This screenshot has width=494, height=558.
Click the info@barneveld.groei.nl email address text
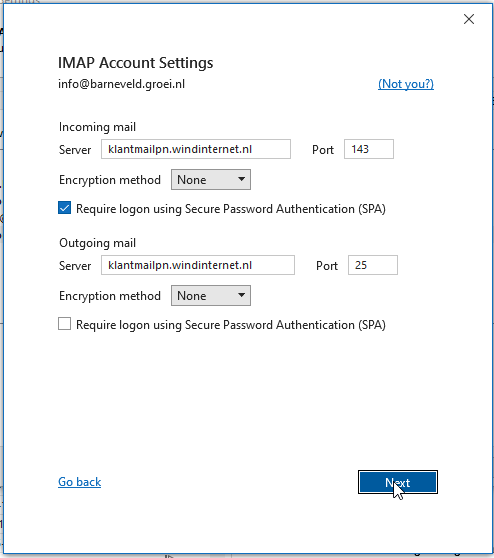pyautogui.click(x=121, y=84)
